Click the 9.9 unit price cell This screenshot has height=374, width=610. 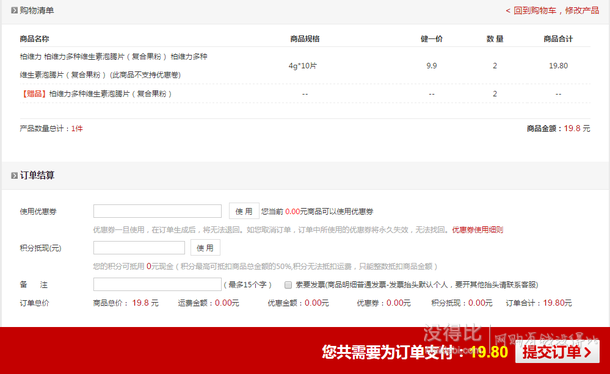tap(431, 66)
